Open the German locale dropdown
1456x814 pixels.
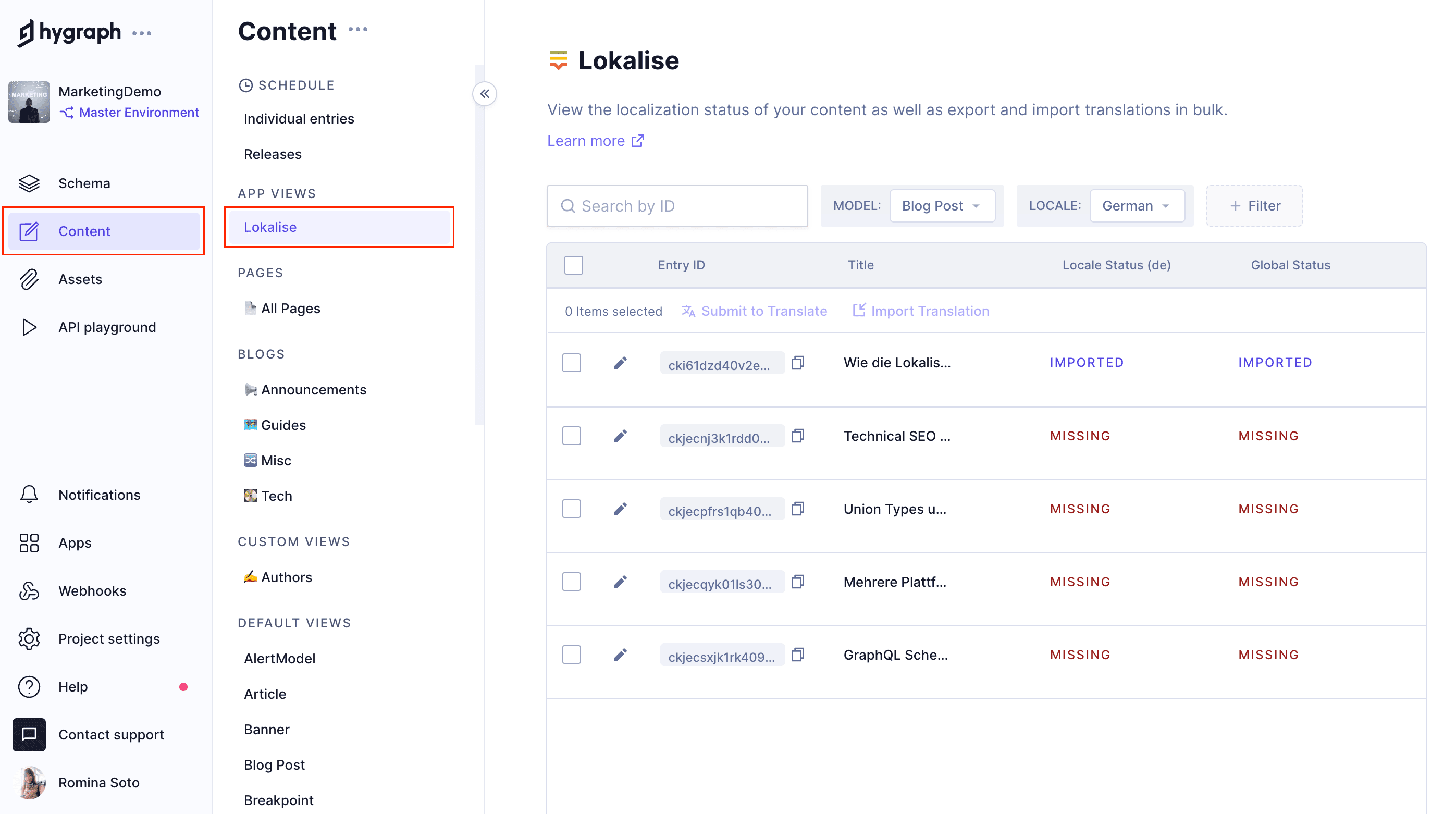pos(1137,206)
